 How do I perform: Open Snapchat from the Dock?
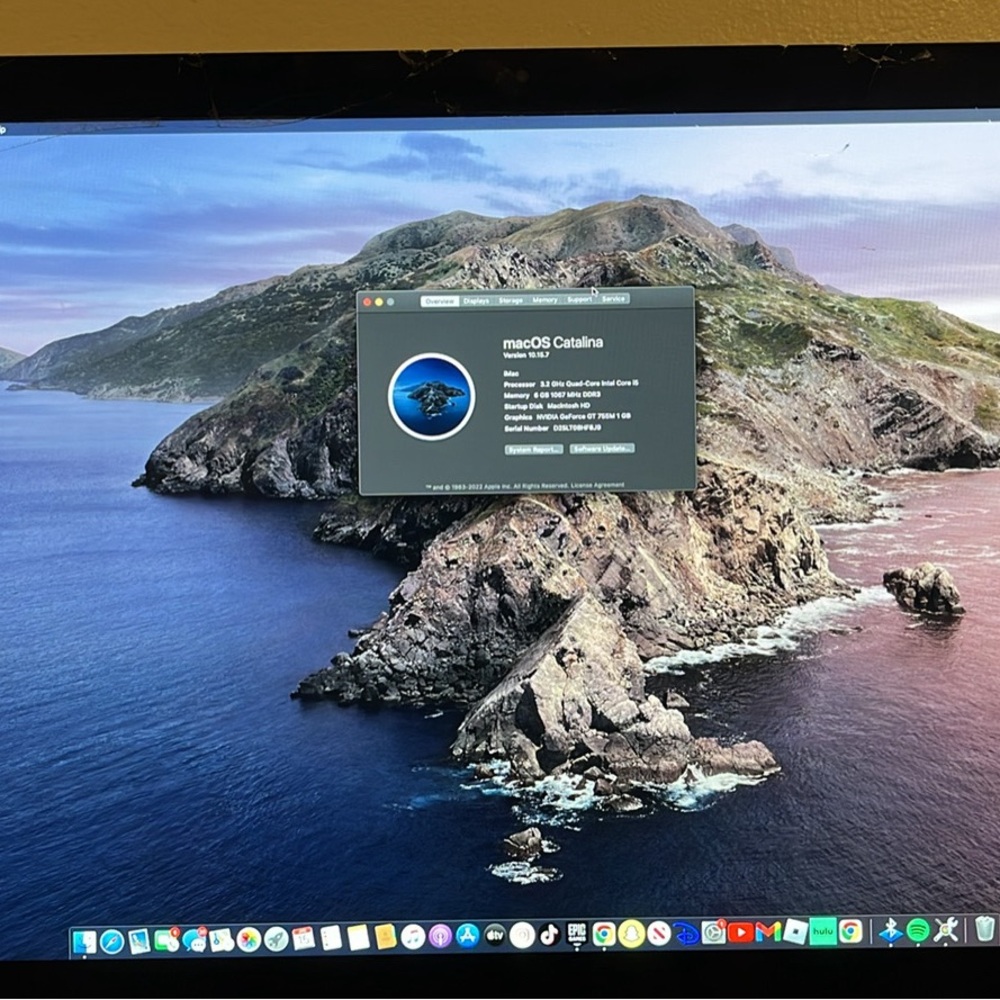coord(631,934)
